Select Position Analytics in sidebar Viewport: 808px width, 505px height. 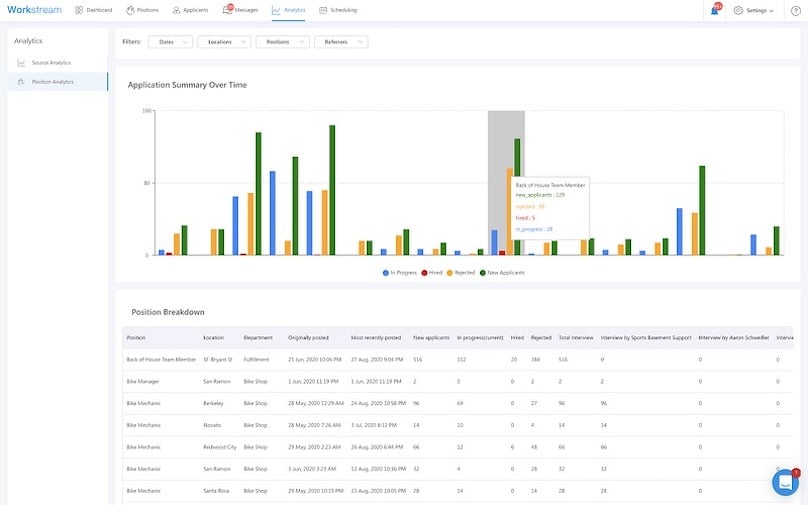[x=52, y=81]
